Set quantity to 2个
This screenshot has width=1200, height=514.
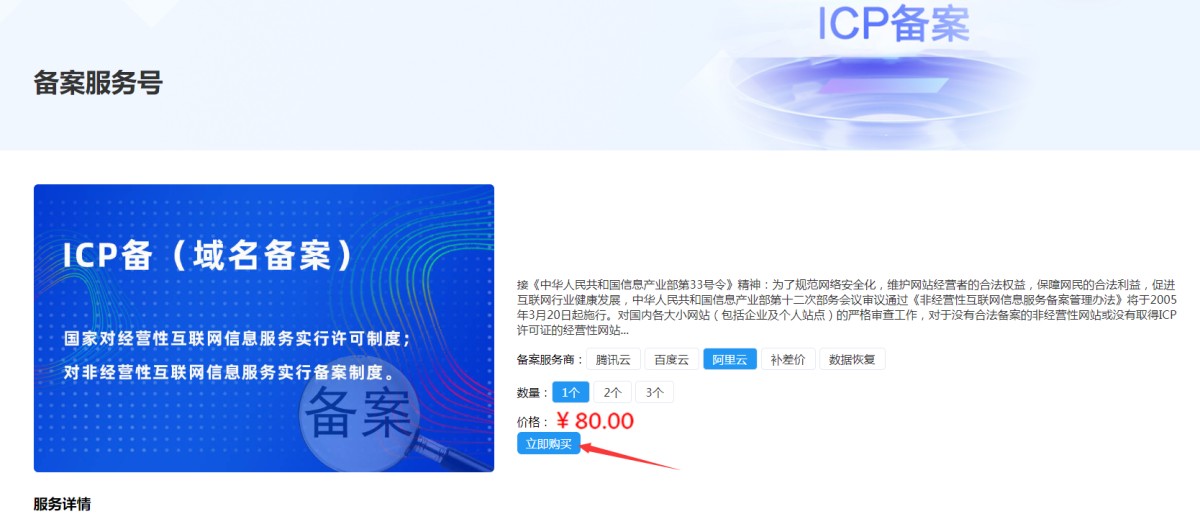613,392
